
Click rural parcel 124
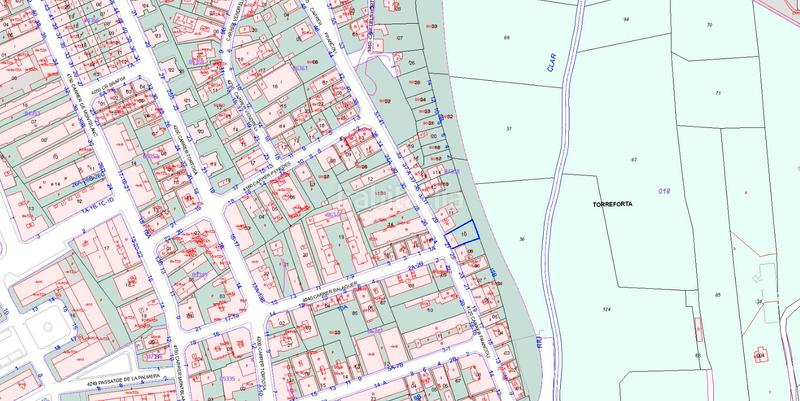tap(606, 310)
